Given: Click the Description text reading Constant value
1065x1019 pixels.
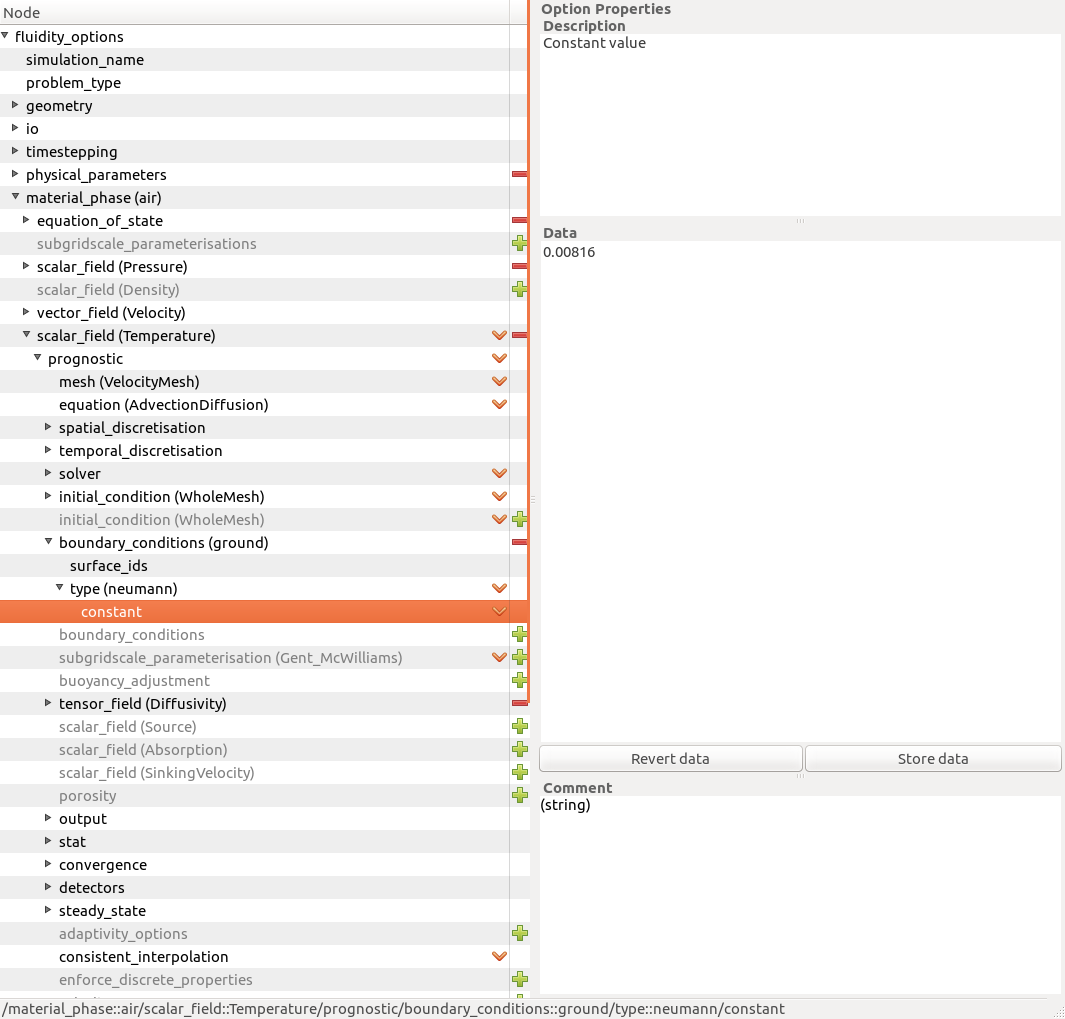Looking at the screenshot, I should pos(594,43).
